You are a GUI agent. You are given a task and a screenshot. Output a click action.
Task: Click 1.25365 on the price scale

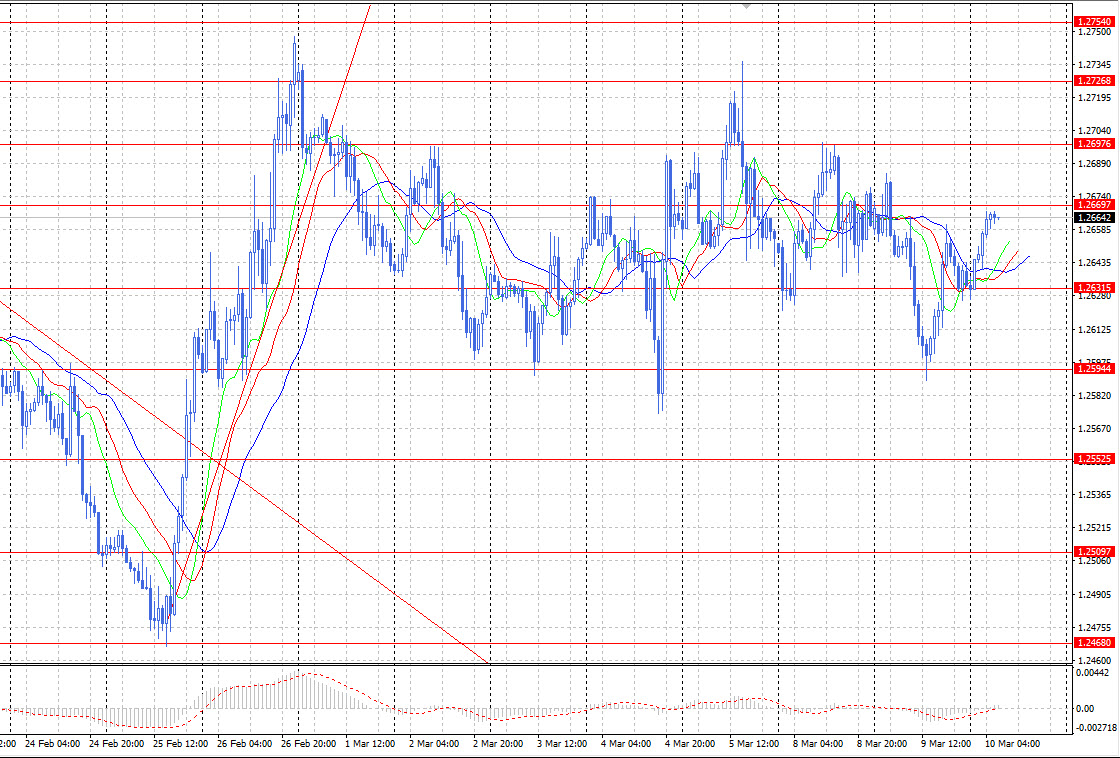pos(1094,495)
